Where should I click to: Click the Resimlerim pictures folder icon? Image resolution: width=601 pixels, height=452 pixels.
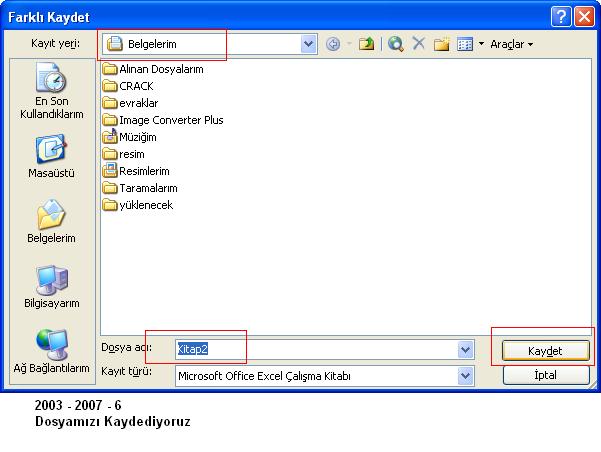tap(110, 171)
